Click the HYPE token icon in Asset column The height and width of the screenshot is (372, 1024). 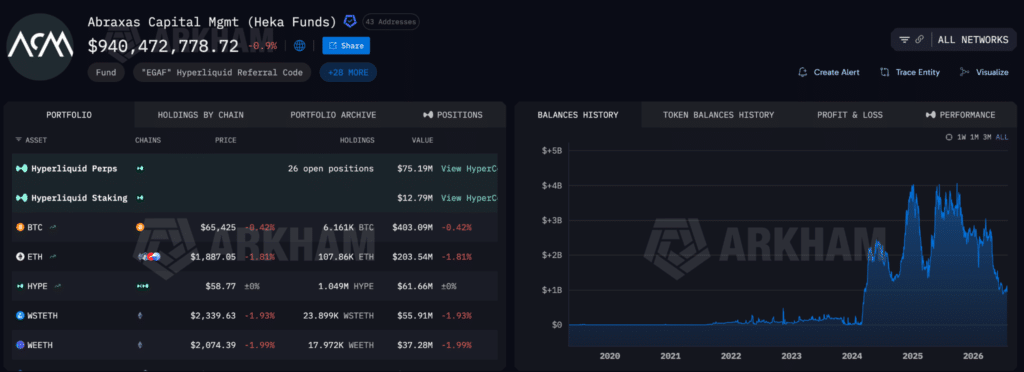(x=20, y=286)
